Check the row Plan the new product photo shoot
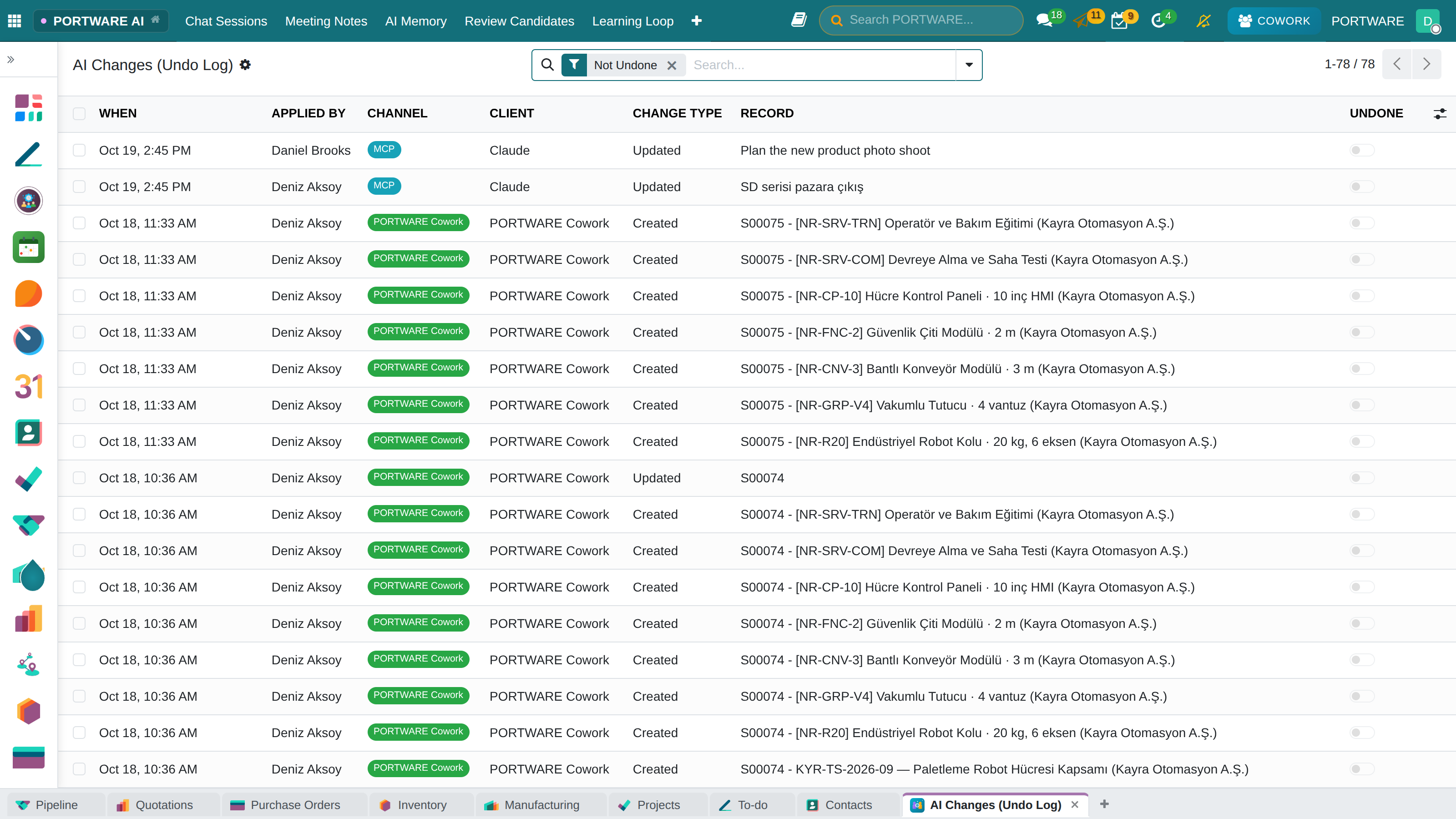 click(x=79, y=150)
